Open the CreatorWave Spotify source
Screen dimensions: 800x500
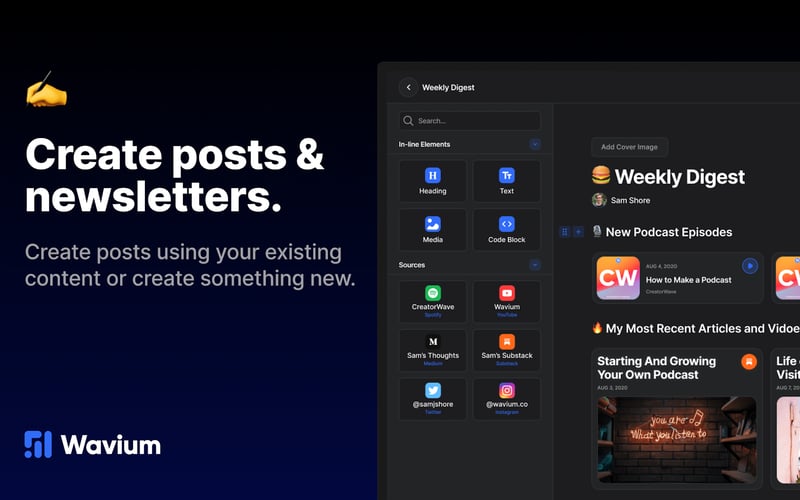click(433, 302)
